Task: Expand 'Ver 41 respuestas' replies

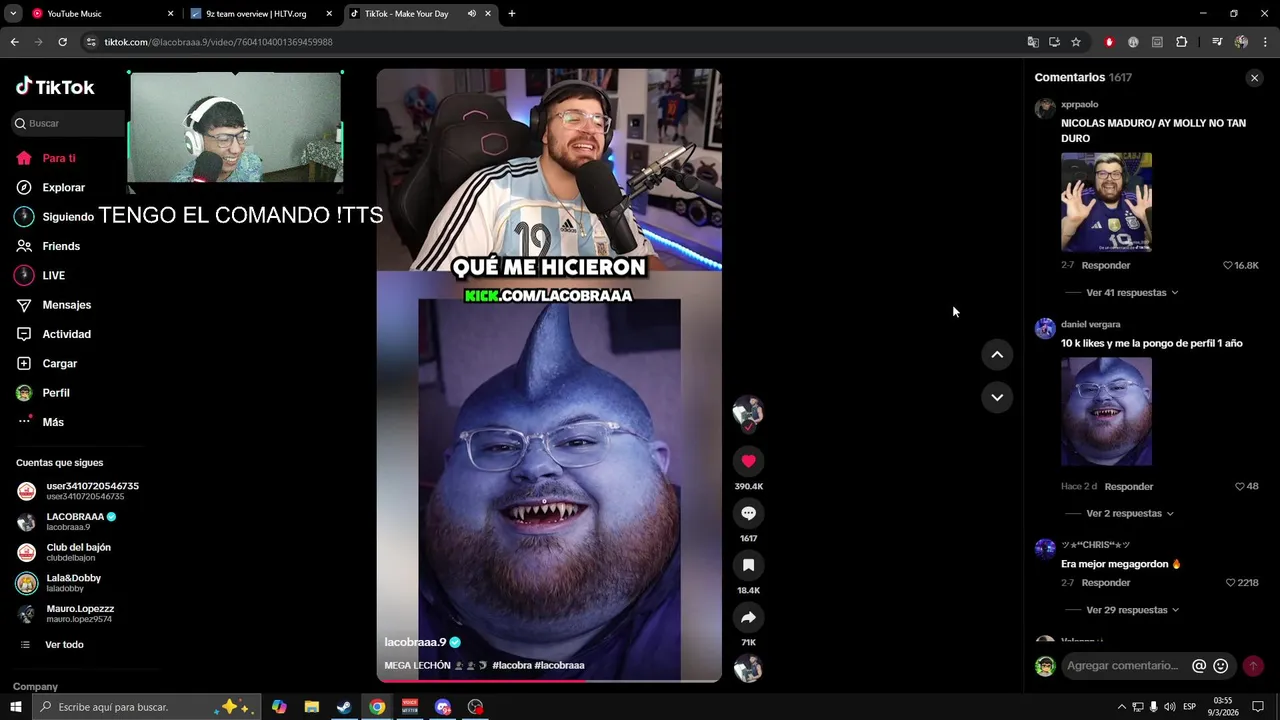Action: [x=1132, y=293]
